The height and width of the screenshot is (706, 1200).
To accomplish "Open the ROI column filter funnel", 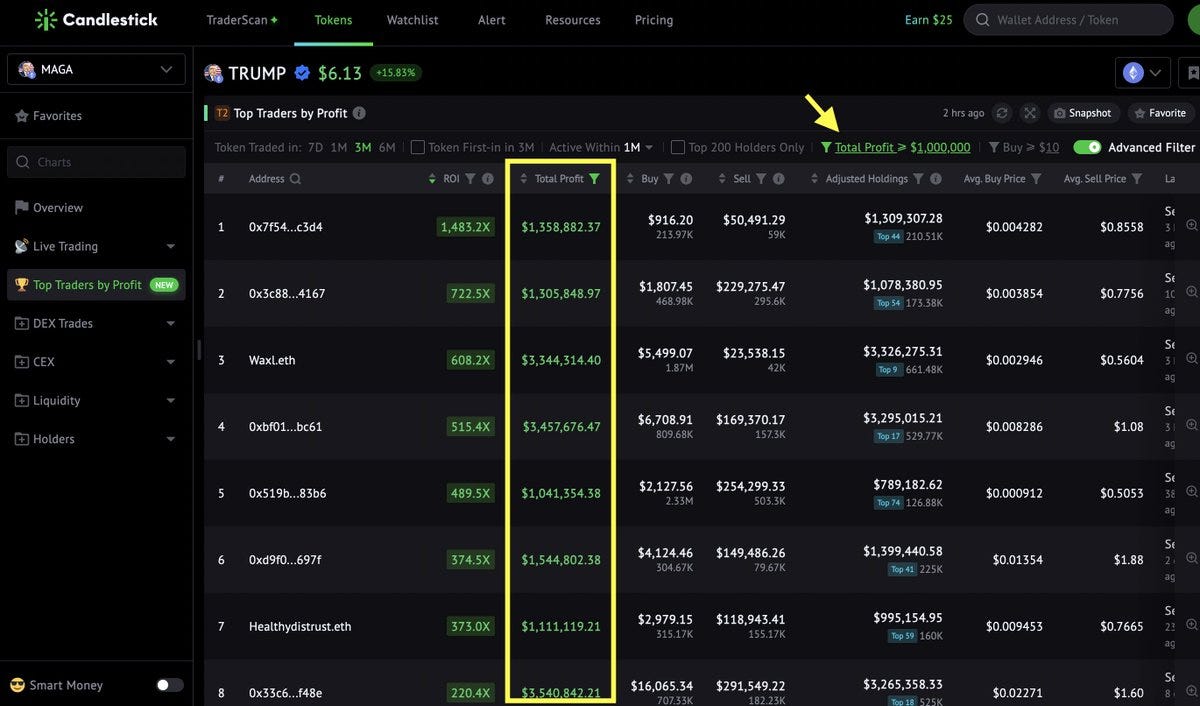I will click(470, 179).
